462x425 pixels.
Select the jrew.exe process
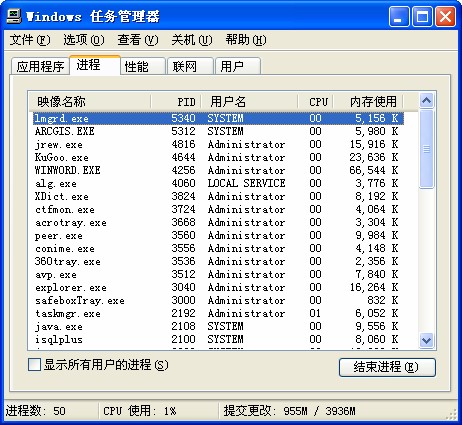click(x=218, y=144)
